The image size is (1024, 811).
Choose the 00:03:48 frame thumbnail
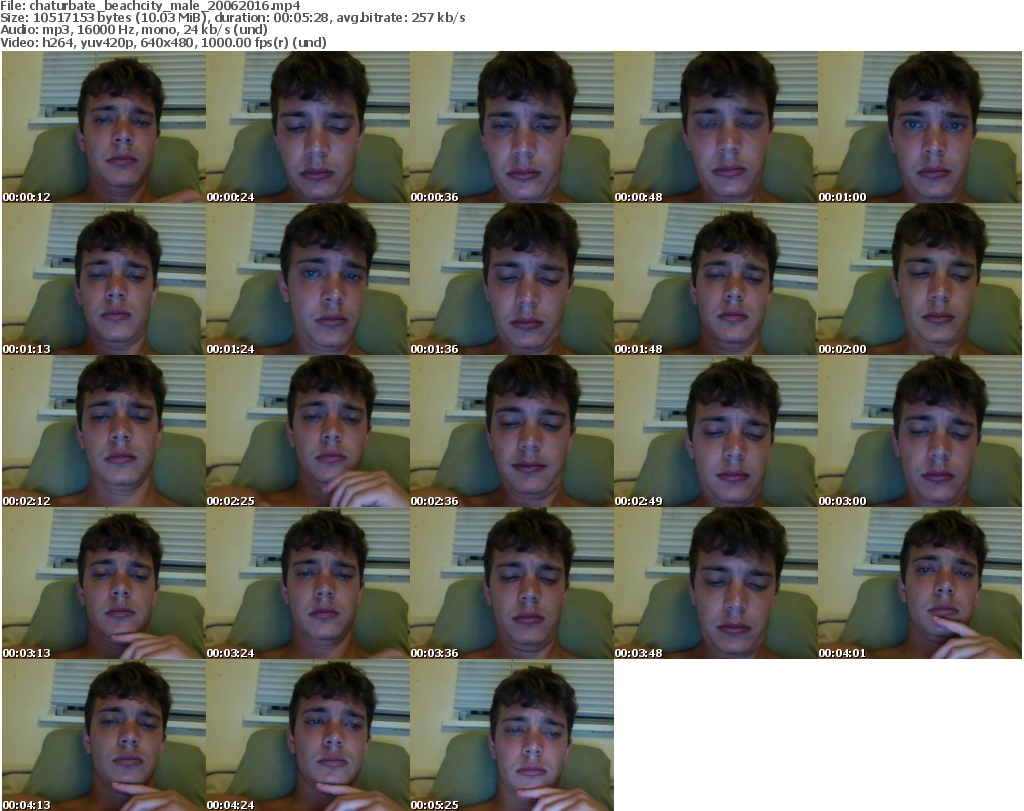(x=716, y=584)
